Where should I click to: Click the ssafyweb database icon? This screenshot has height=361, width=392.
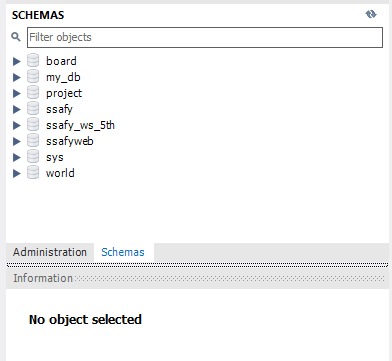click(33, 140)
